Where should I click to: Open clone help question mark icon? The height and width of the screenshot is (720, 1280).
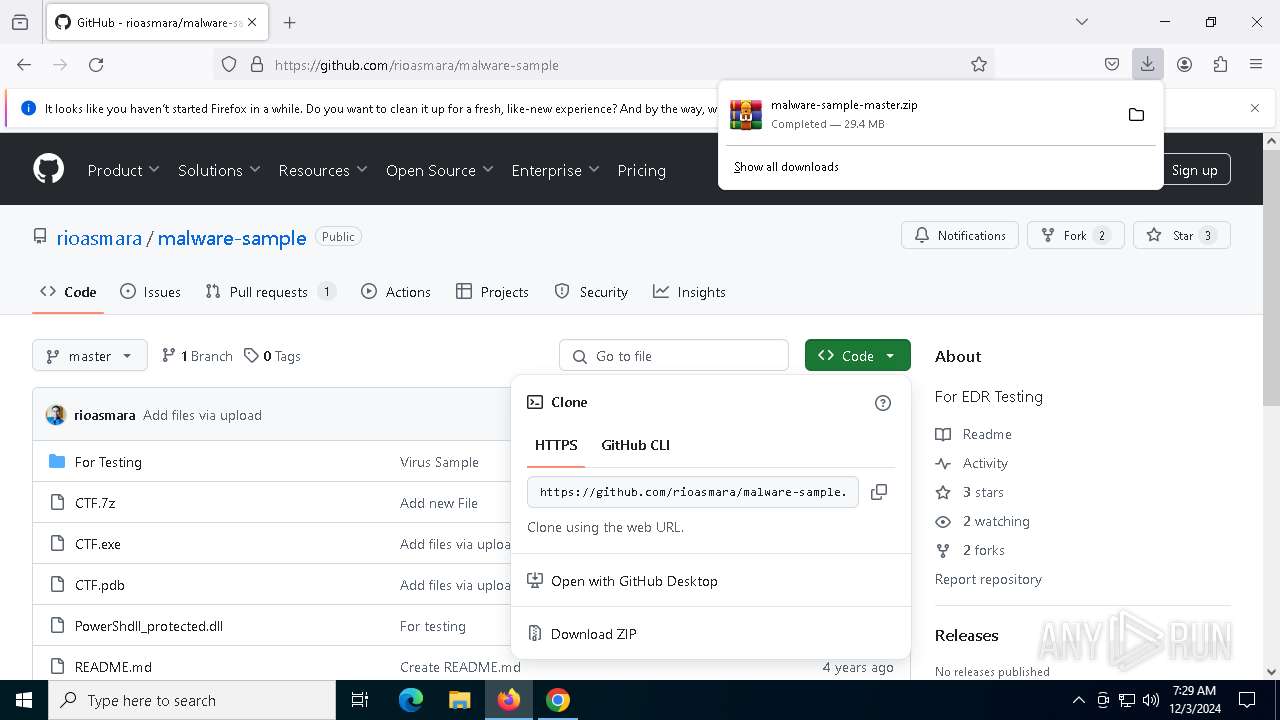[x=882, y=403]
